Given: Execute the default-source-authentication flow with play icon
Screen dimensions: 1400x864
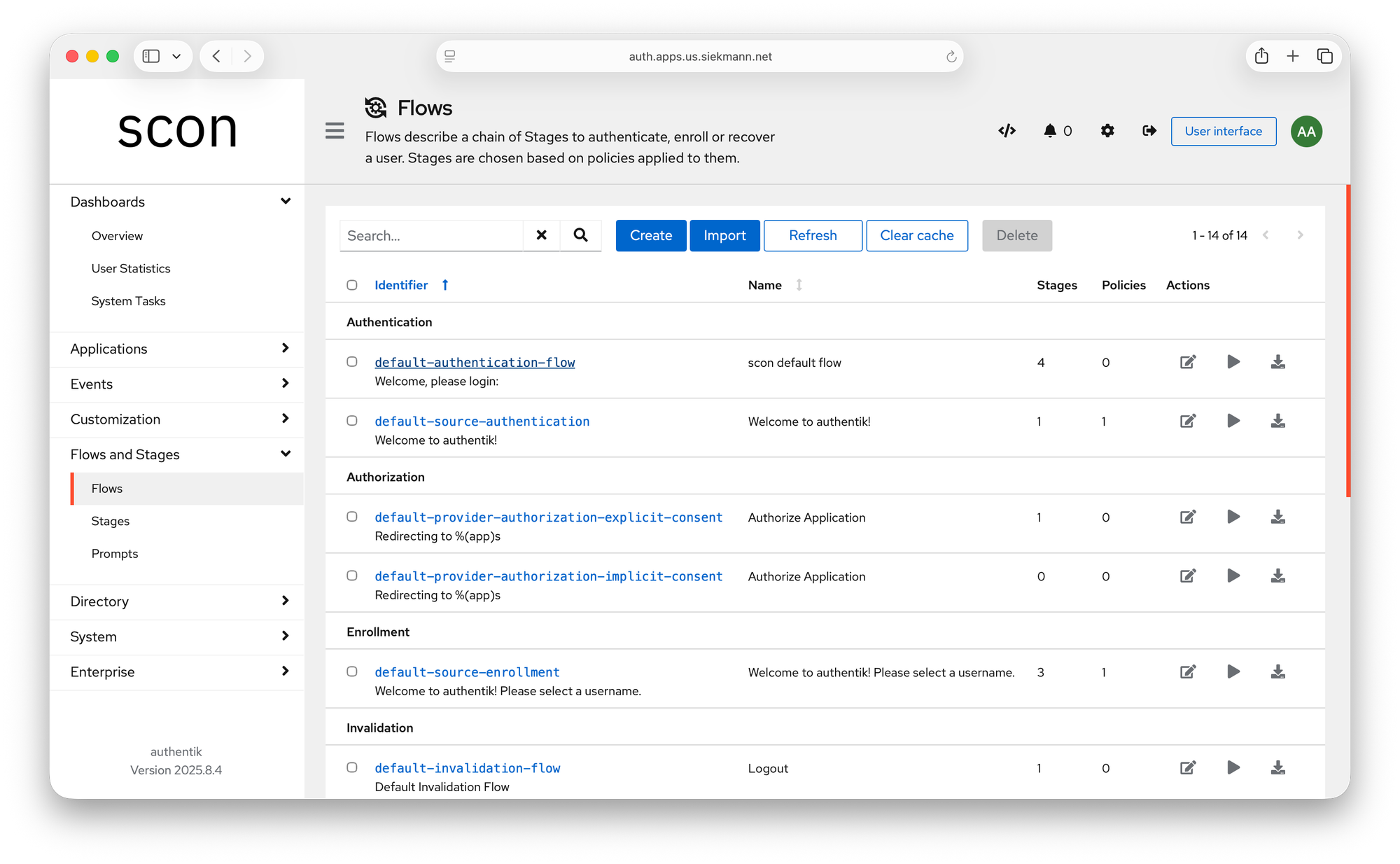Looking at the screenshot, I should [x=1233, y=421].
